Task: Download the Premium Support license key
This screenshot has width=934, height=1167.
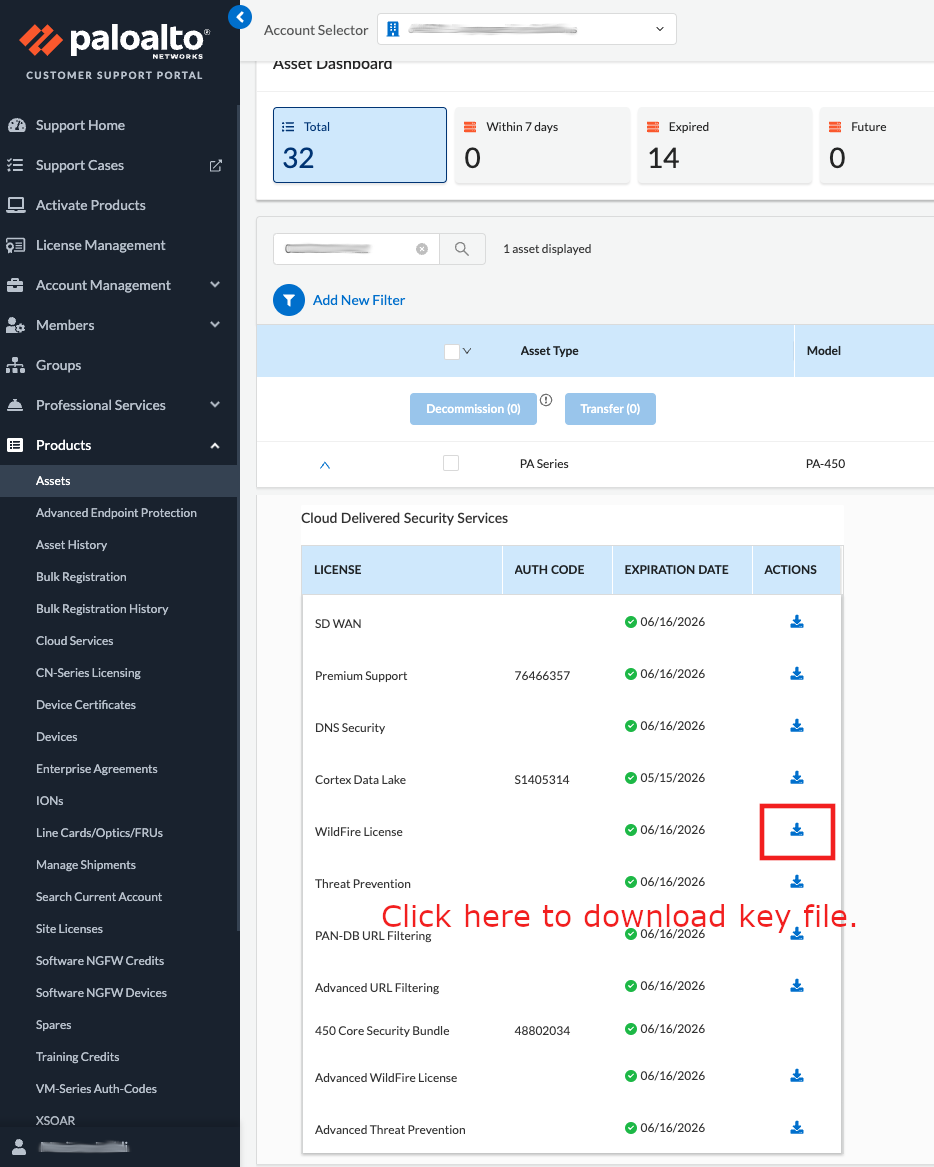Action: click(797, 674)
